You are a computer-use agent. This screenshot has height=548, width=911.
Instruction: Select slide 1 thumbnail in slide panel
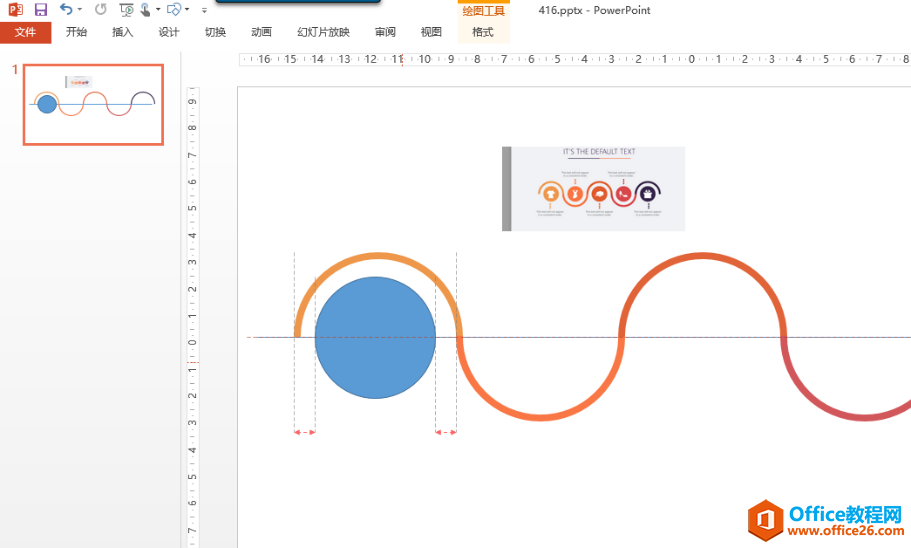[x=93, y=104]
